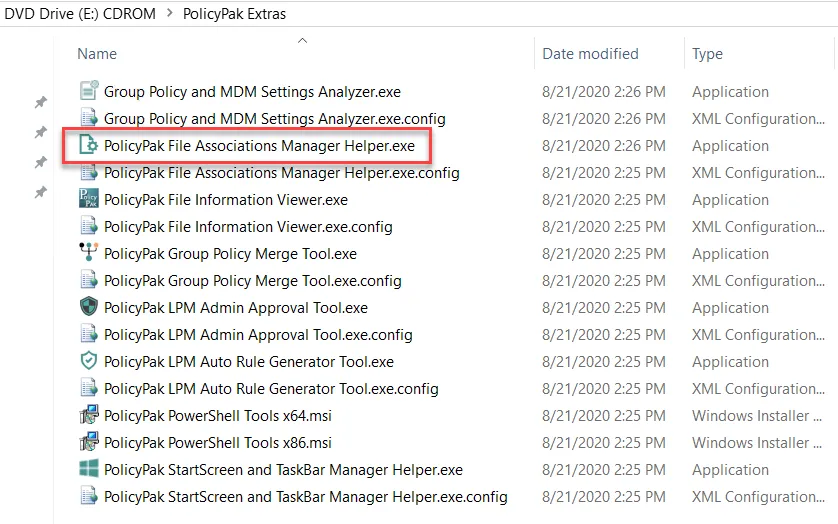Click the icon of Group Policy and MDM Settings Analyzer.exe.config
This screenshot has height=524, width=838.
pyautogui.click(x=89, y=118)
